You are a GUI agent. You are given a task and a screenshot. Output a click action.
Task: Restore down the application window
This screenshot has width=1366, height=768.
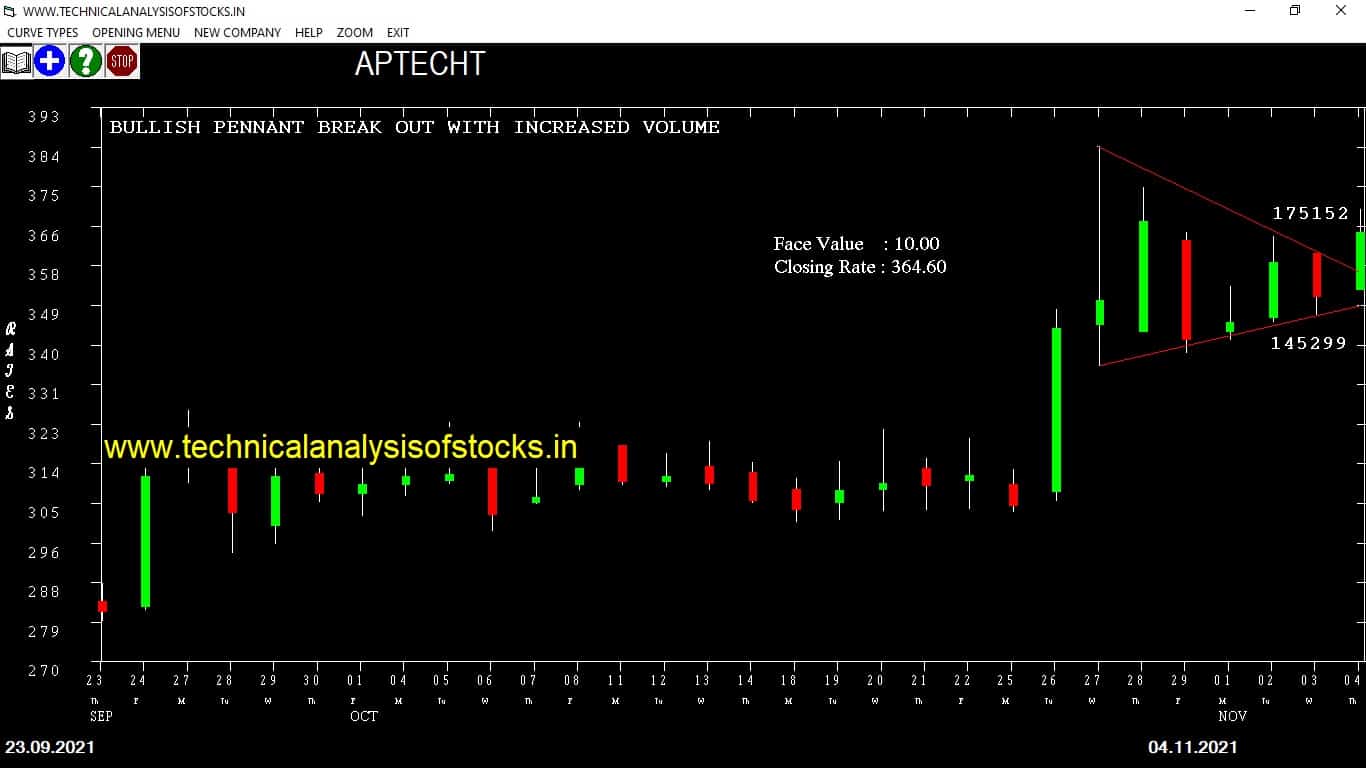(1295, 11)
